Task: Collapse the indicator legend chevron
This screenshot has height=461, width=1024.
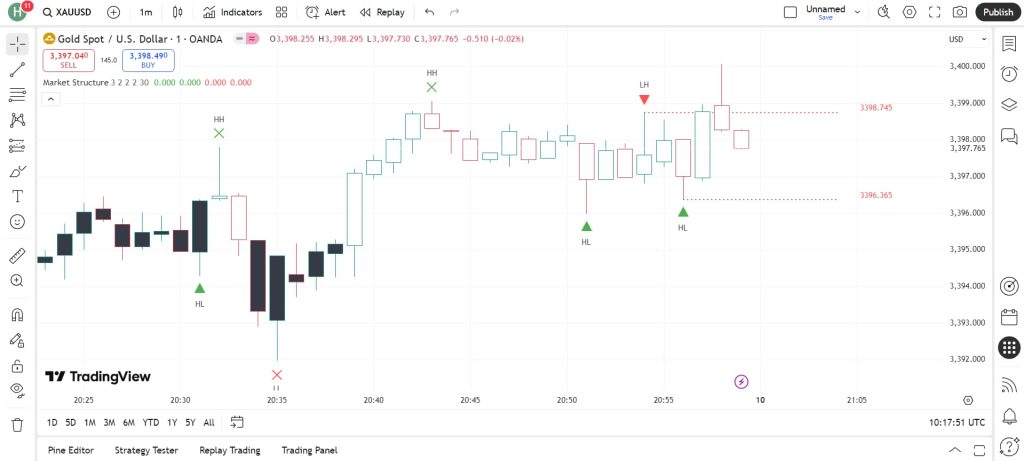Action: [x=50, y=99]
